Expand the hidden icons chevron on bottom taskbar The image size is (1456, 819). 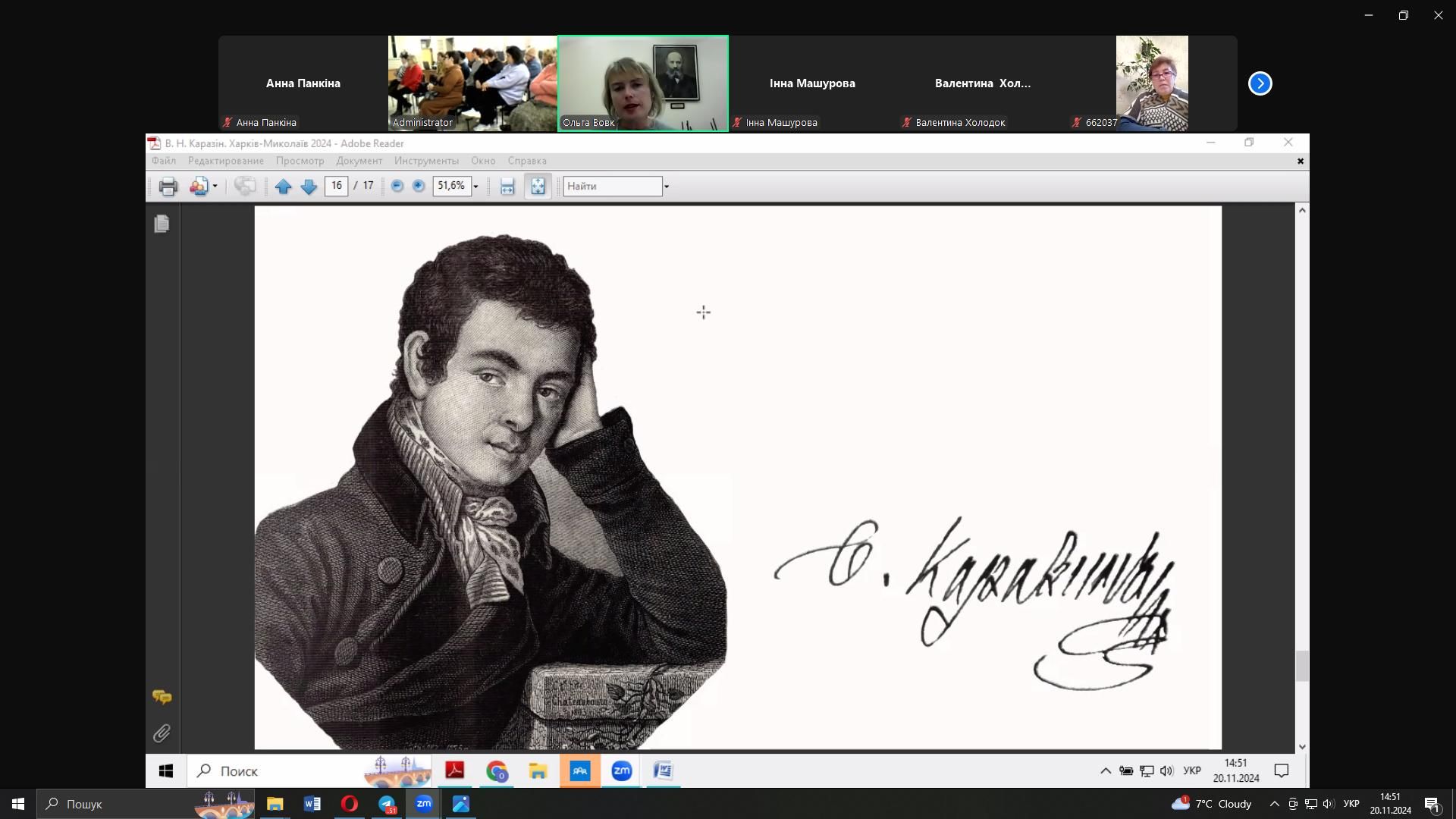(x=1275, y=804)
